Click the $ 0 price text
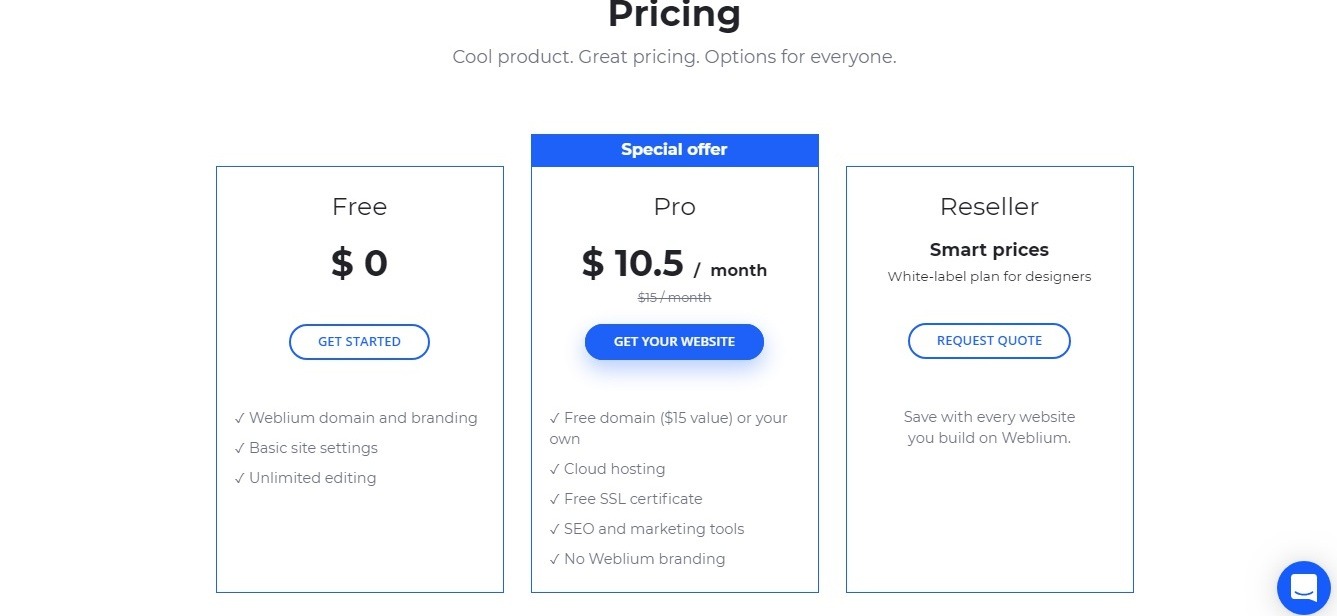Image resolution: width=1337 pixels, height=616 pixels. pos(359,263)
